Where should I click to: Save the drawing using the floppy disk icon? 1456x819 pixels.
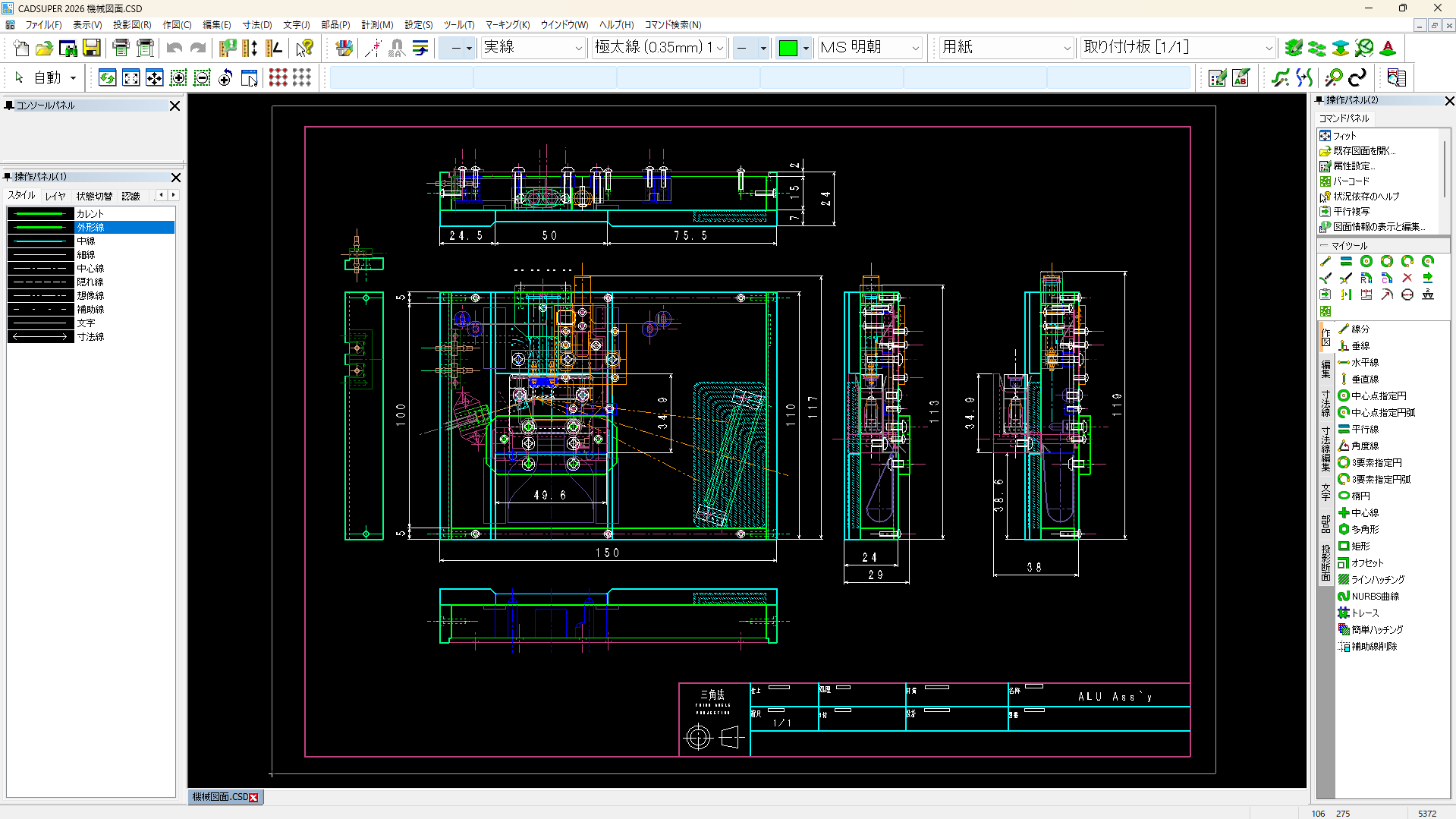pos(92,48)
